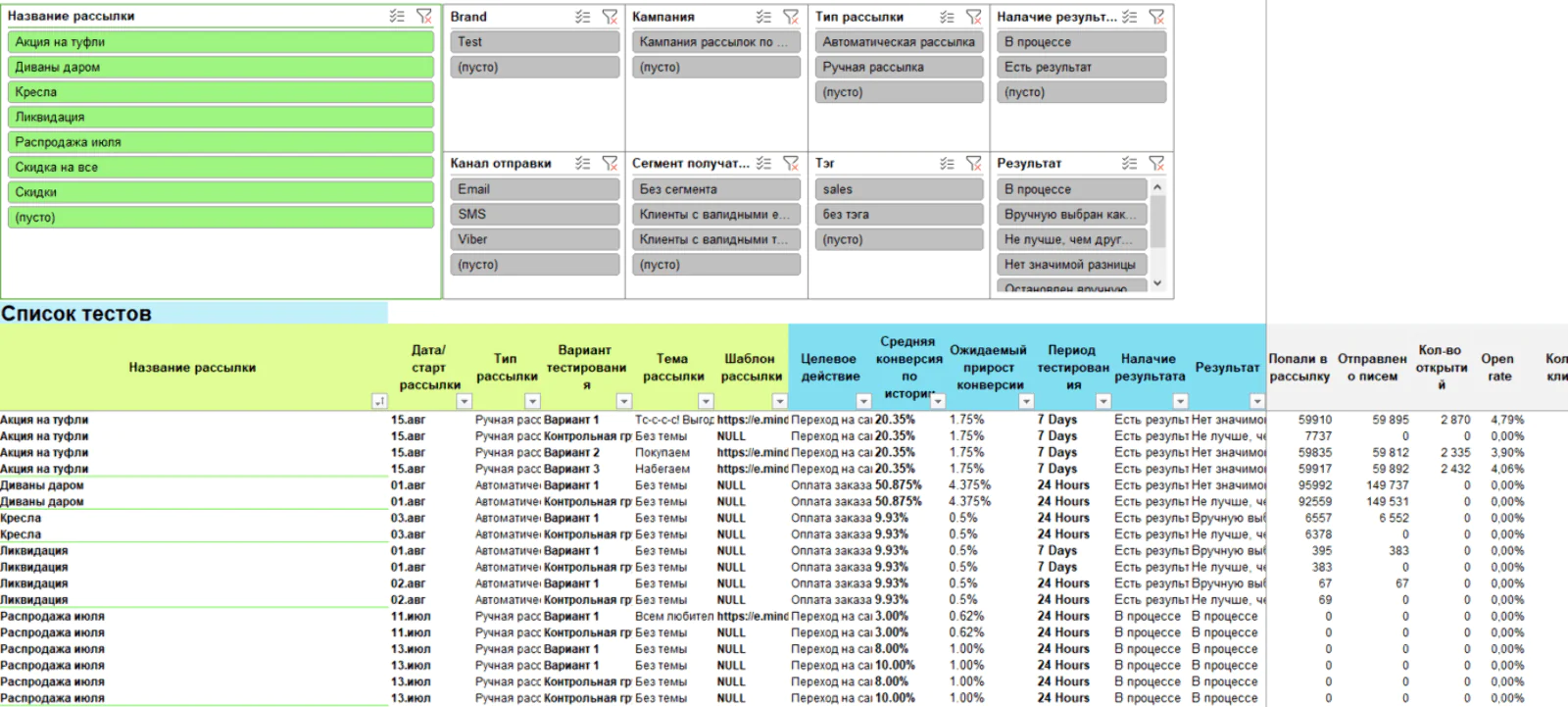This screenshot has width=1568, height=707.
Task: Toggle SMS in Канал отправки slicer
Action: (535, 214)
